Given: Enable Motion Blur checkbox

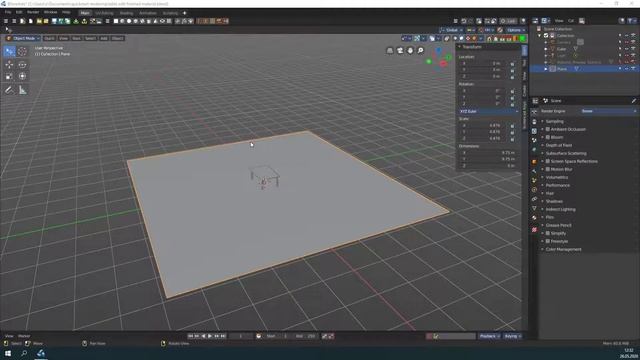Looking at the screenshot, I should coord(548,169).
